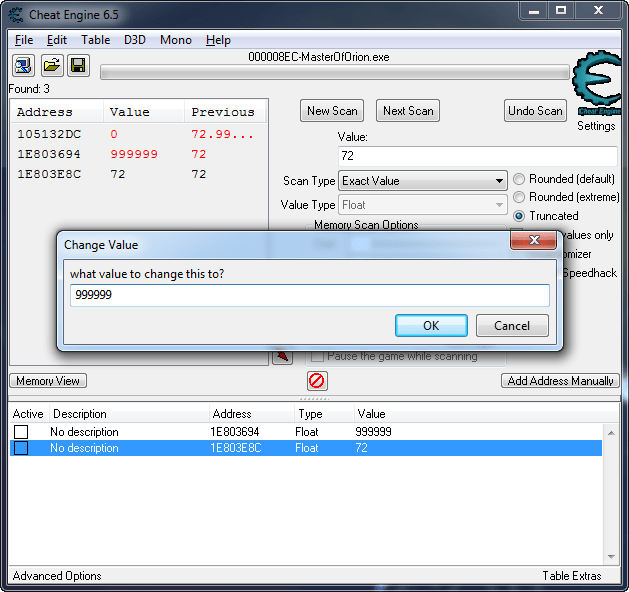This screenshot has height=592, width=629.
Task: Click Float type of row 1E803694
Action: pos(306,432)
